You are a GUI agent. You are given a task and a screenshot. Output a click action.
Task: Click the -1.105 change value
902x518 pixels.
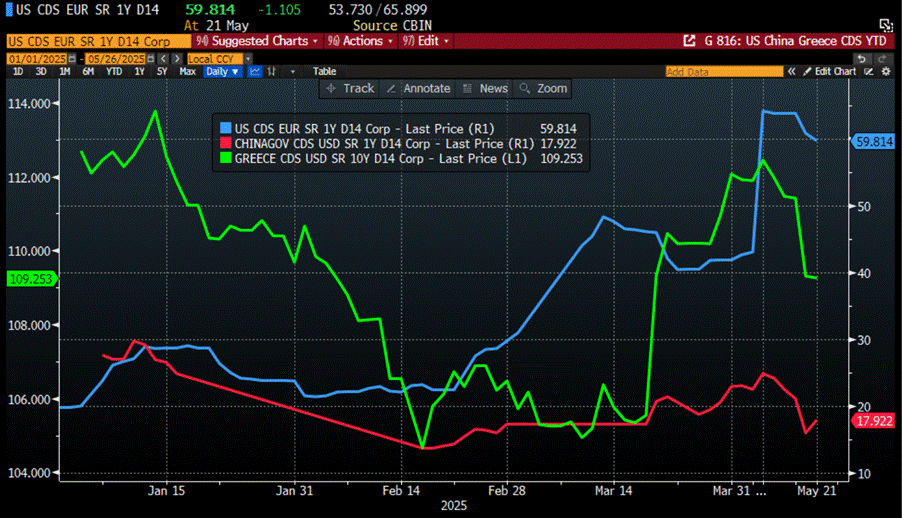tap(279, 10)
